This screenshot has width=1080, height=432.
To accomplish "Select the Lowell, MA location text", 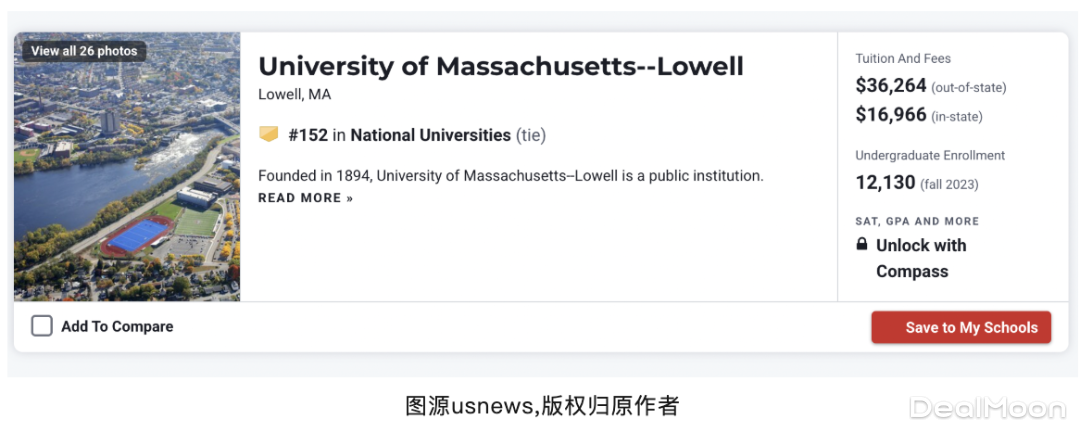I will pos(294,95).
